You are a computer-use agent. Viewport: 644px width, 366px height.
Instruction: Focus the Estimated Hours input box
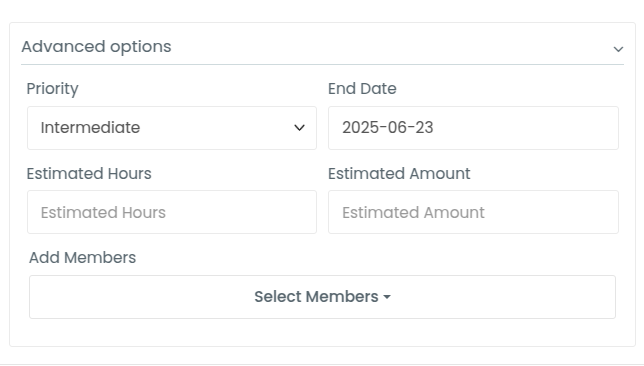[172, 212]
